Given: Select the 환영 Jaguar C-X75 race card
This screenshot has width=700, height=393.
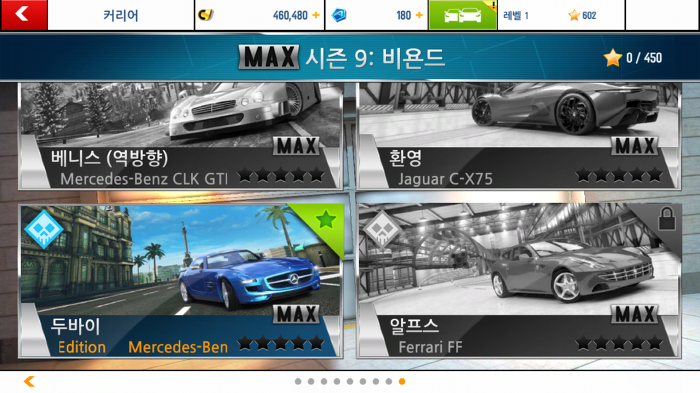Looking at the screenshot, I should [519, 136].
